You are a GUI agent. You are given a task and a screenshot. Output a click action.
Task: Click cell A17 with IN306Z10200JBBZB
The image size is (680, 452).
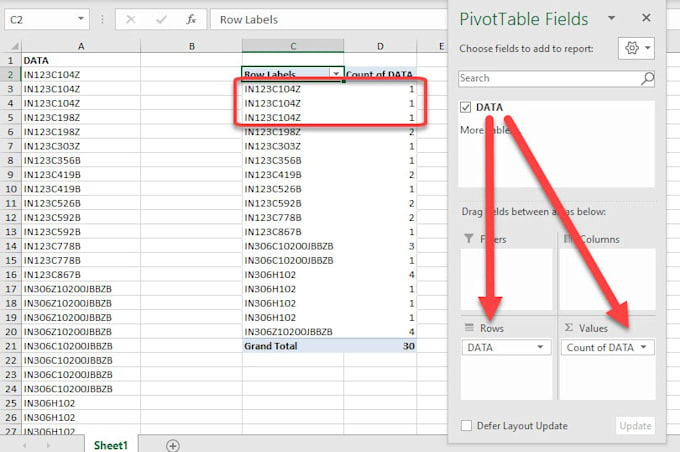(x=81, y=289)
